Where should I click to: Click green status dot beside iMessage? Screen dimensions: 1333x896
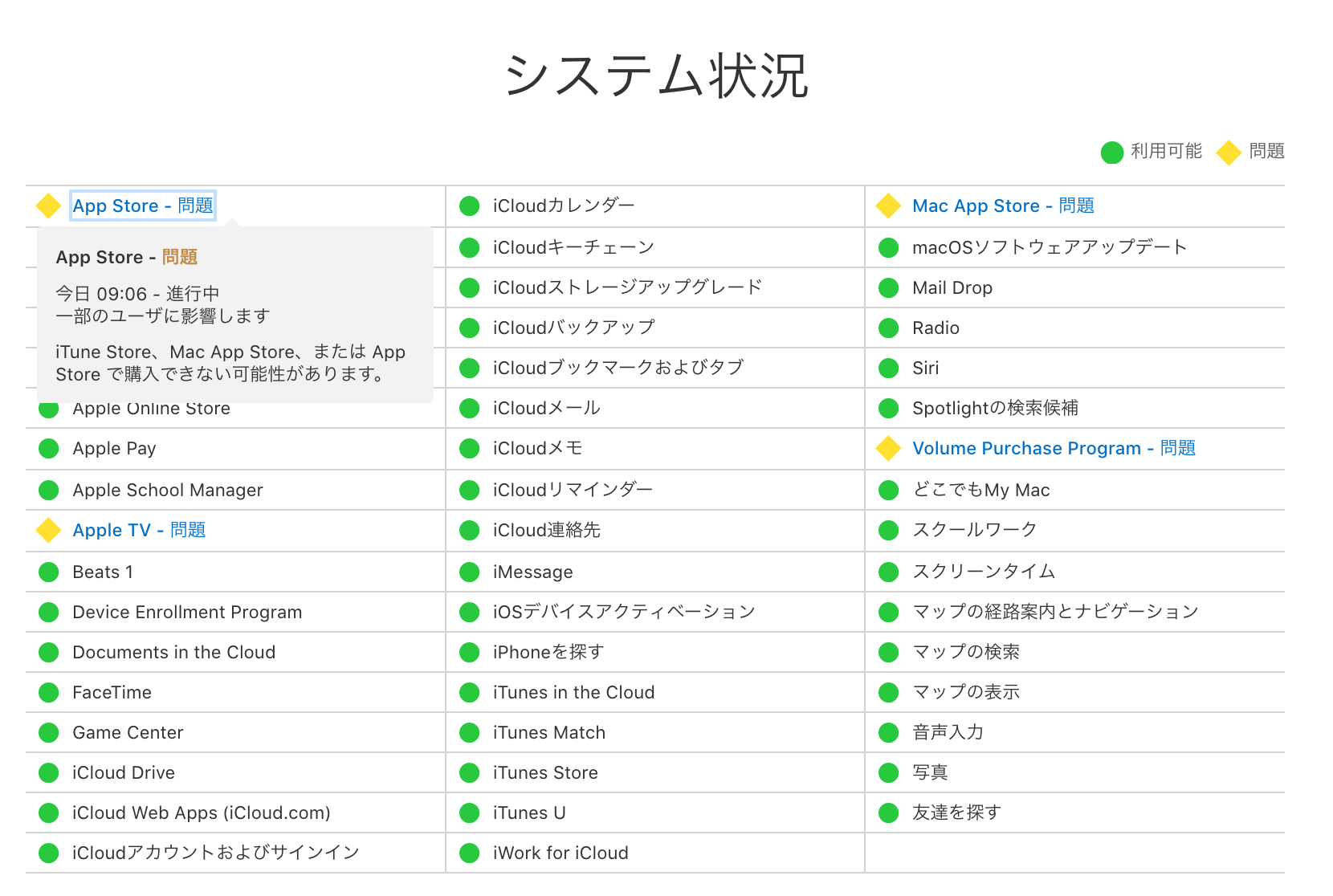click(x=470, y=572)
